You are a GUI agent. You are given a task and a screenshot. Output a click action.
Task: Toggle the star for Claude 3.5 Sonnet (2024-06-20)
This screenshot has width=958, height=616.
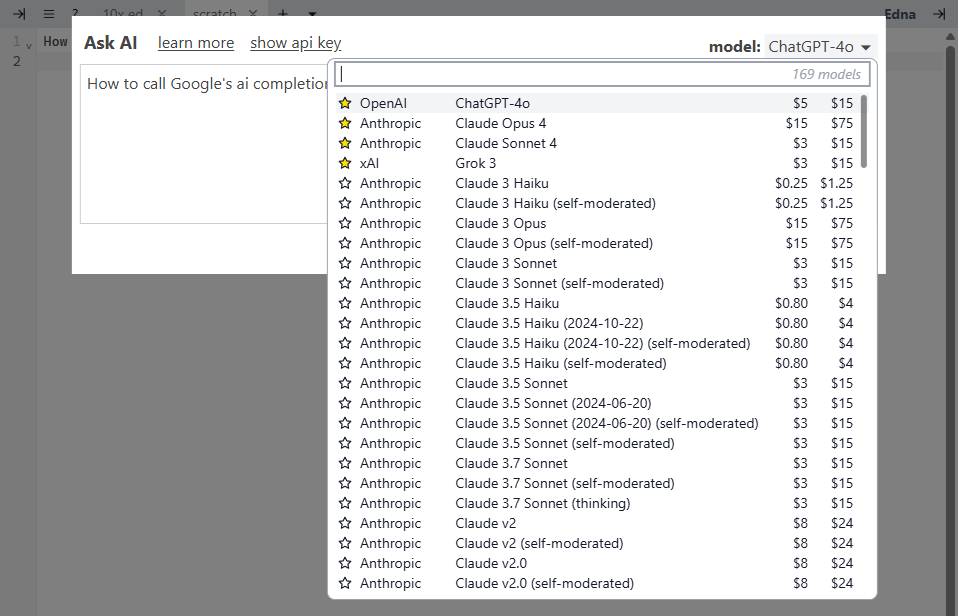[345, 403]
